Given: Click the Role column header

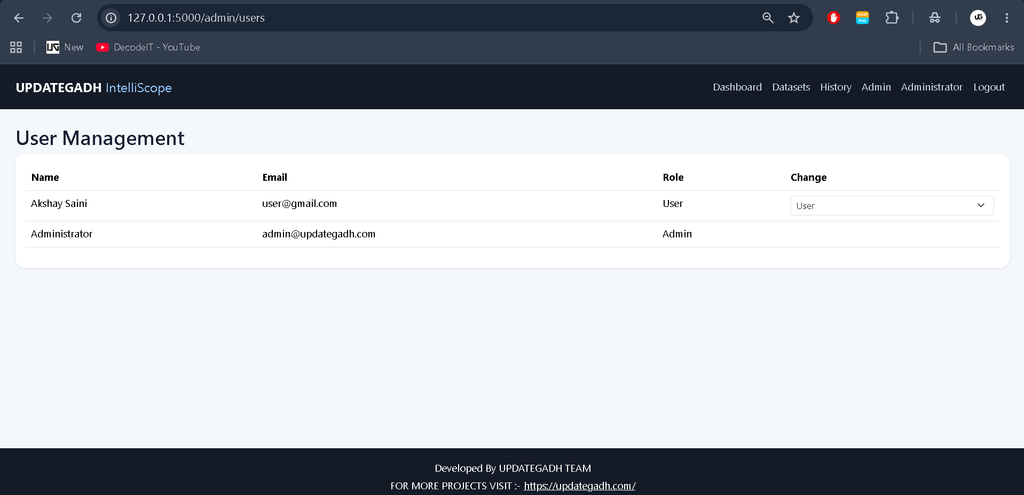Looking at the screenshot, I should (x=673, y=178).
